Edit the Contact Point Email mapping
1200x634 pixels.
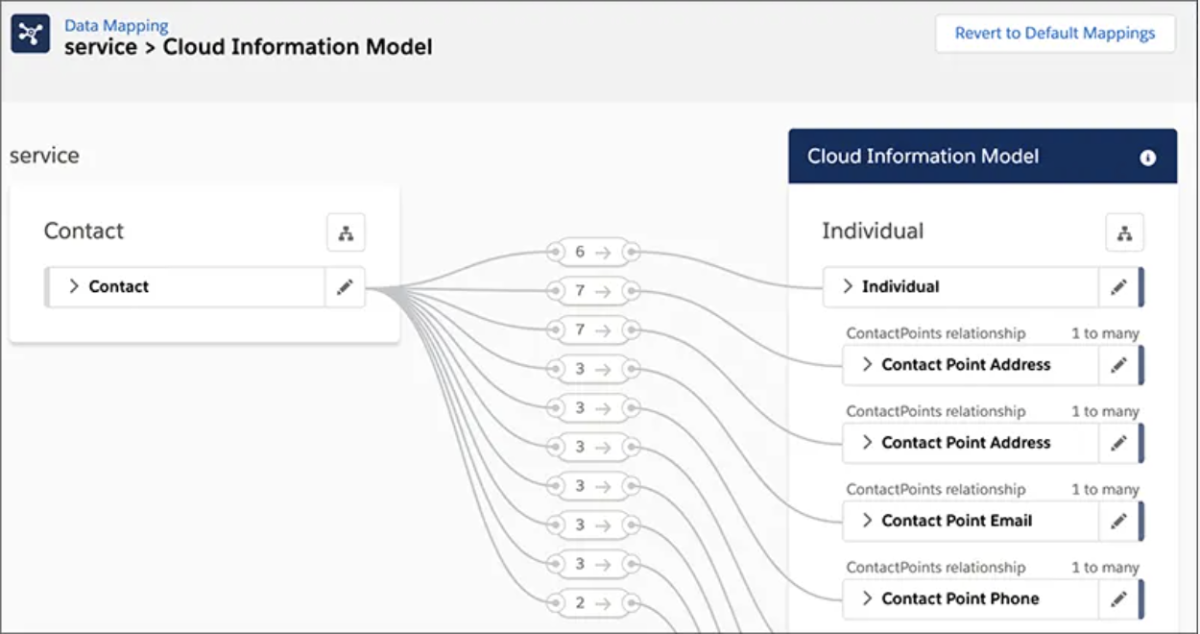point(1118,521)
